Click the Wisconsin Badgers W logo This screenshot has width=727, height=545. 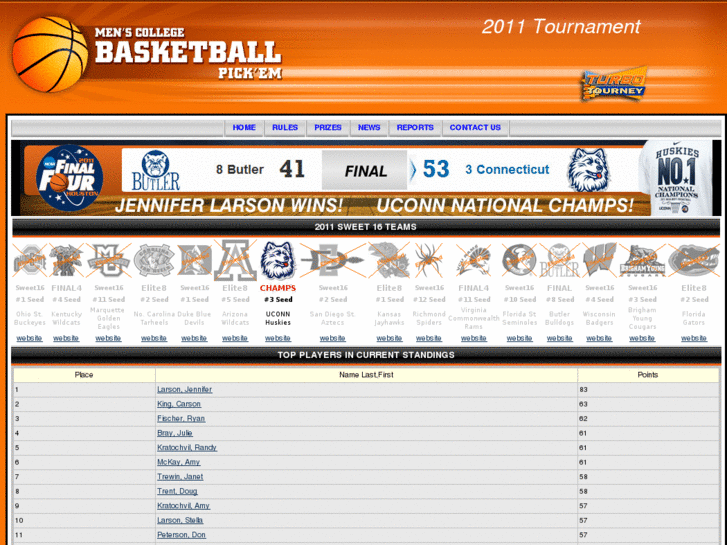(599, 260)
